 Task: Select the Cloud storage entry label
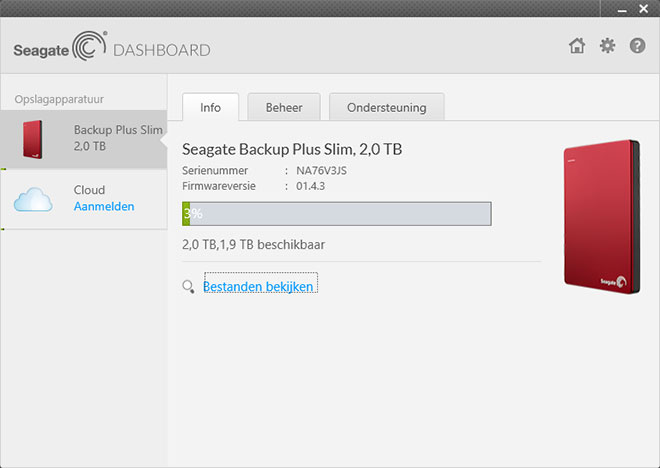89,190
